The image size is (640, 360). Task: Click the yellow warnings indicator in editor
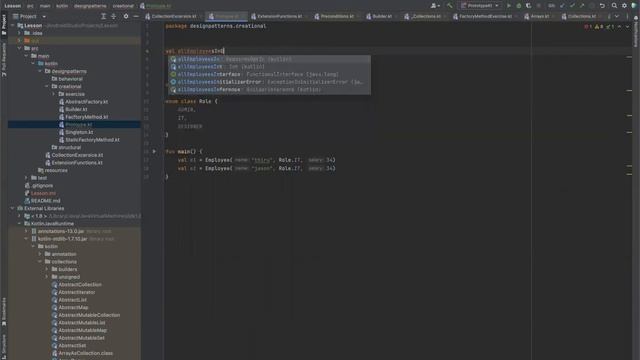[x=599, y=27]
